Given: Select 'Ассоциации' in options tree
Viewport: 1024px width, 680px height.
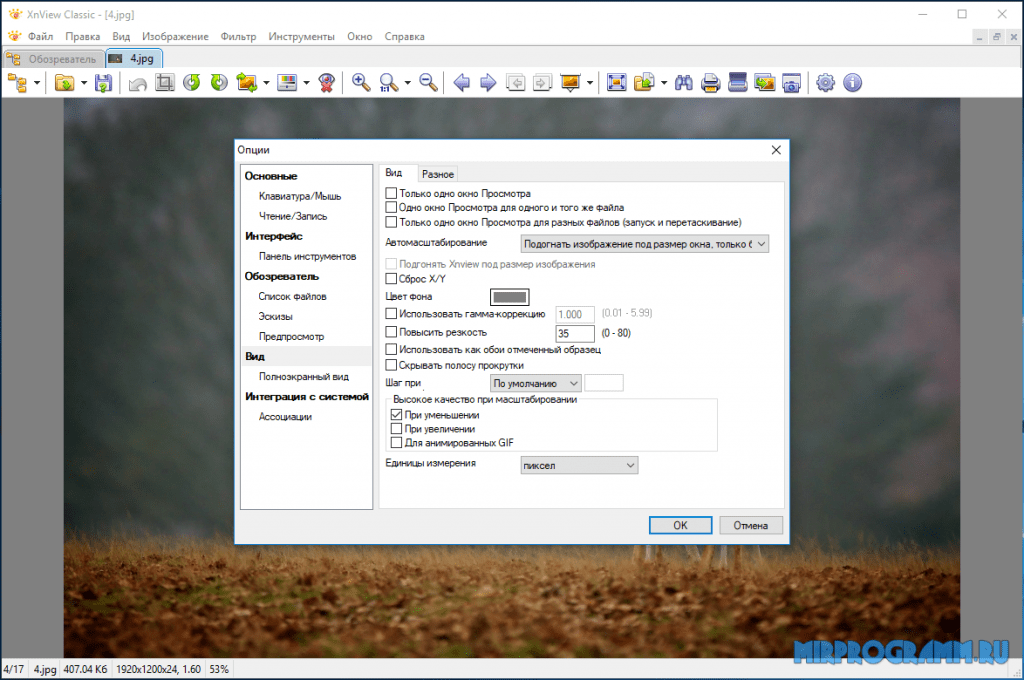Looking at the screenshot, I should pyautogui.click(x=285, y=416).
